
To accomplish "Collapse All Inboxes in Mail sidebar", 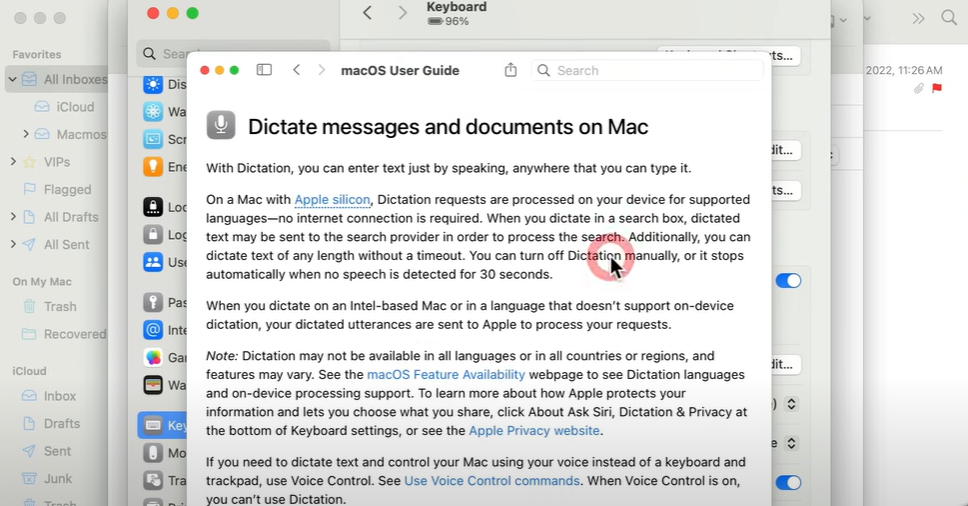I will tap(12, 79).
